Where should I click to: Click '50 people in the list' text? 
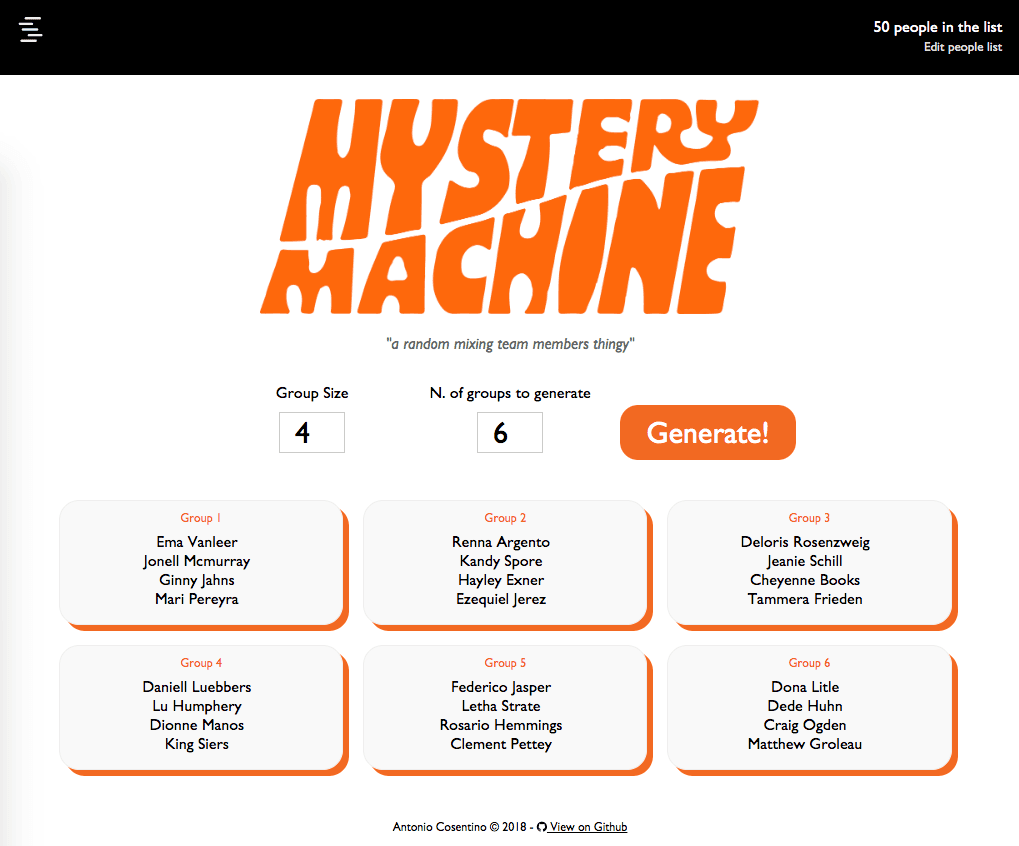[937, 27]
